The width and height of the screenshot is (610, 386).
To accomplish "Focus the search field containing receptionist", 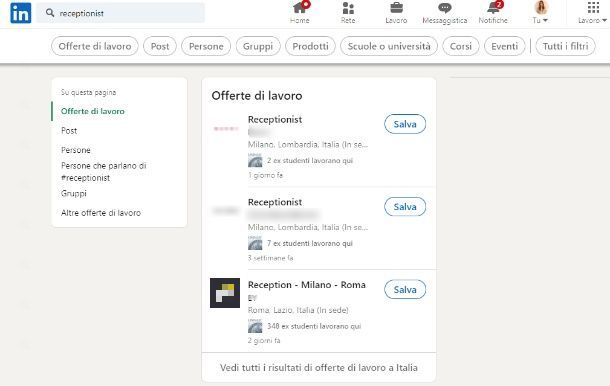I will click(x=121, y=13).
